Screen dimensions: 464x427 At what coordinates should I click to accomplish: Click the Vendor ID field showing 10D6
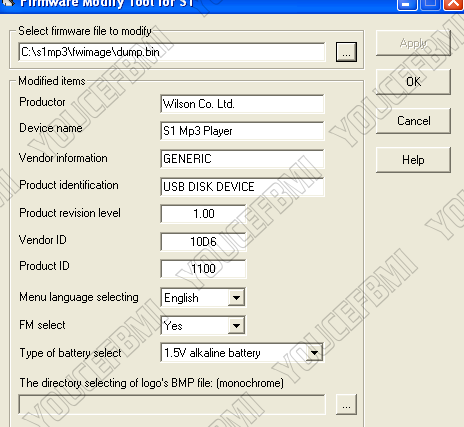tap(203, 242)
